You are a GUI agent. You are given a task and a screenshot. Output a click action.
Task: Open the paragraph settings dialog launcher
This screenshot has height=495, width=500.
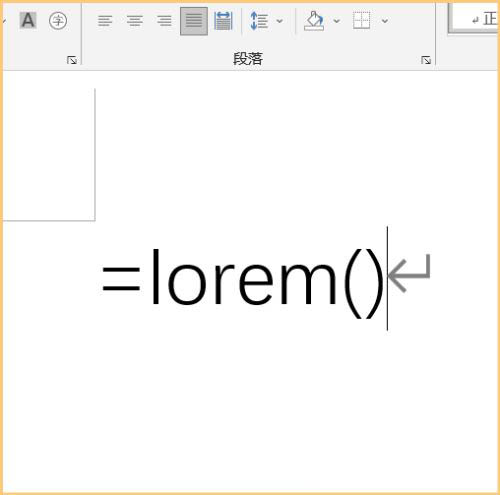[x=426, y=60]
